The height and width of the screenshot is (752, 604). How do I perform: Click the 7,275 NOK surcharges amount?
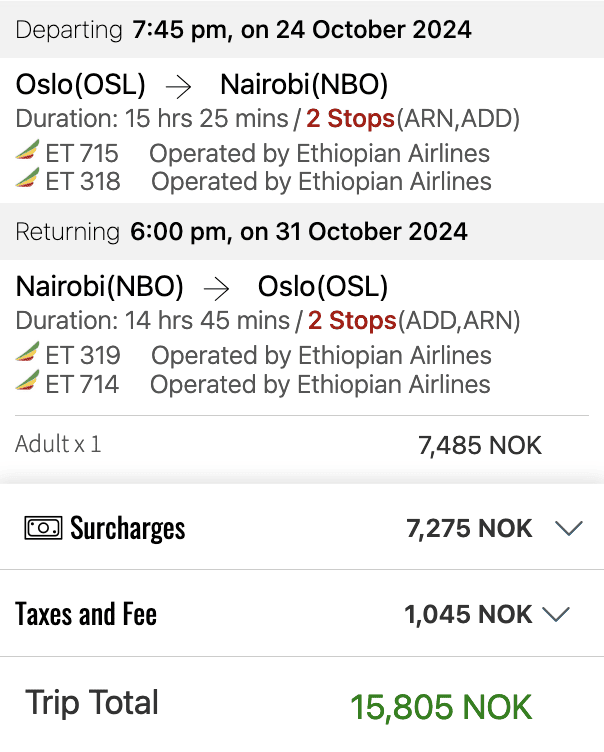pos(469,528)
